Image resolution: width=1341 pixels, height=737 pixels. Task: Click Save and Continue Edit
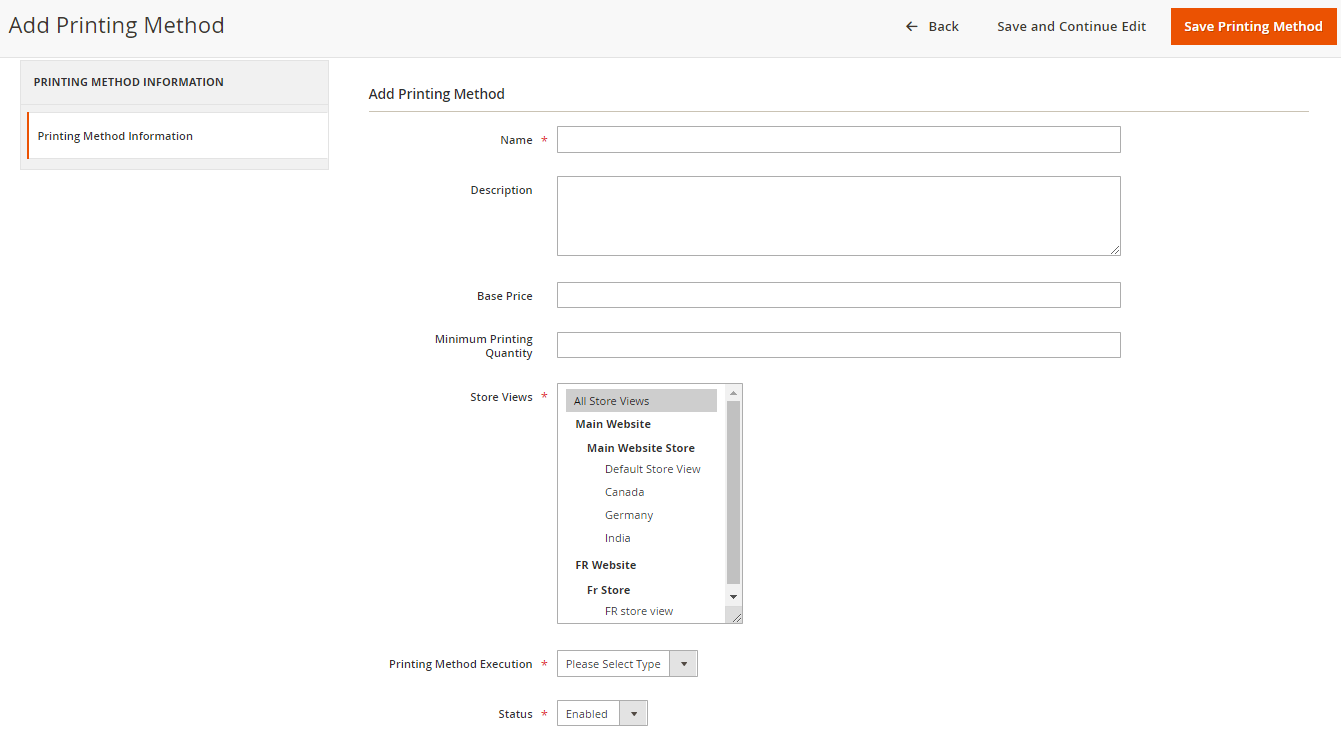pos(1071,27)
